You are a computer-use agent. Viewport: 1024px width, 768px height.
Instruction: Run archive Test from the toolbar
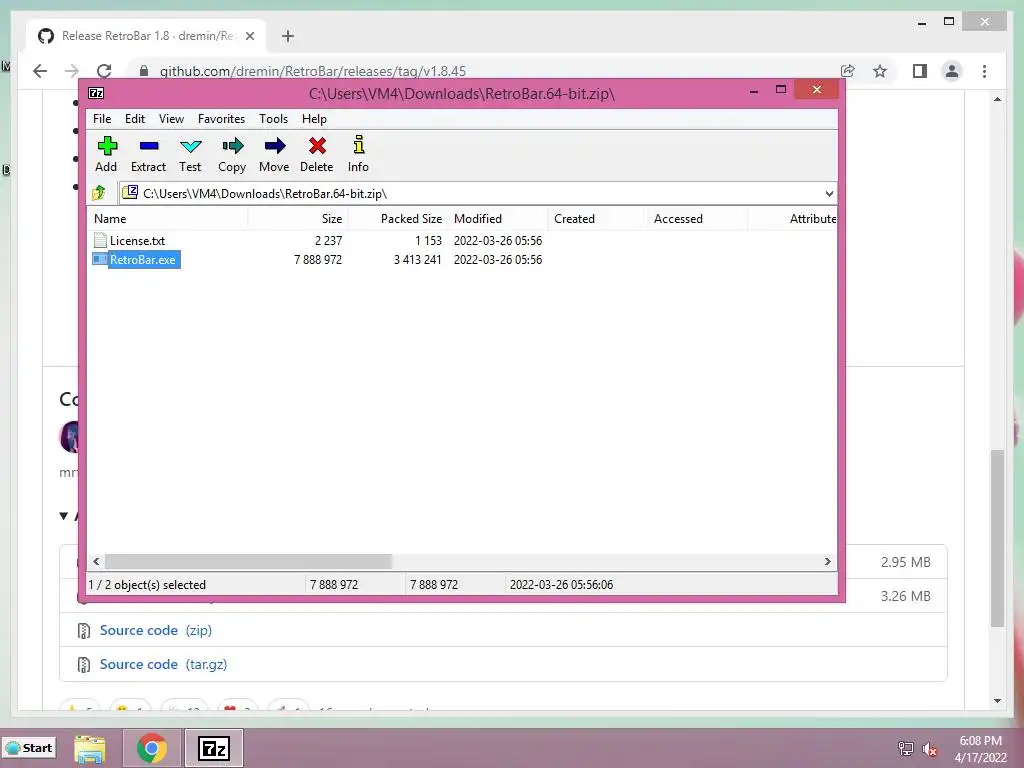[x=190, y=154]
